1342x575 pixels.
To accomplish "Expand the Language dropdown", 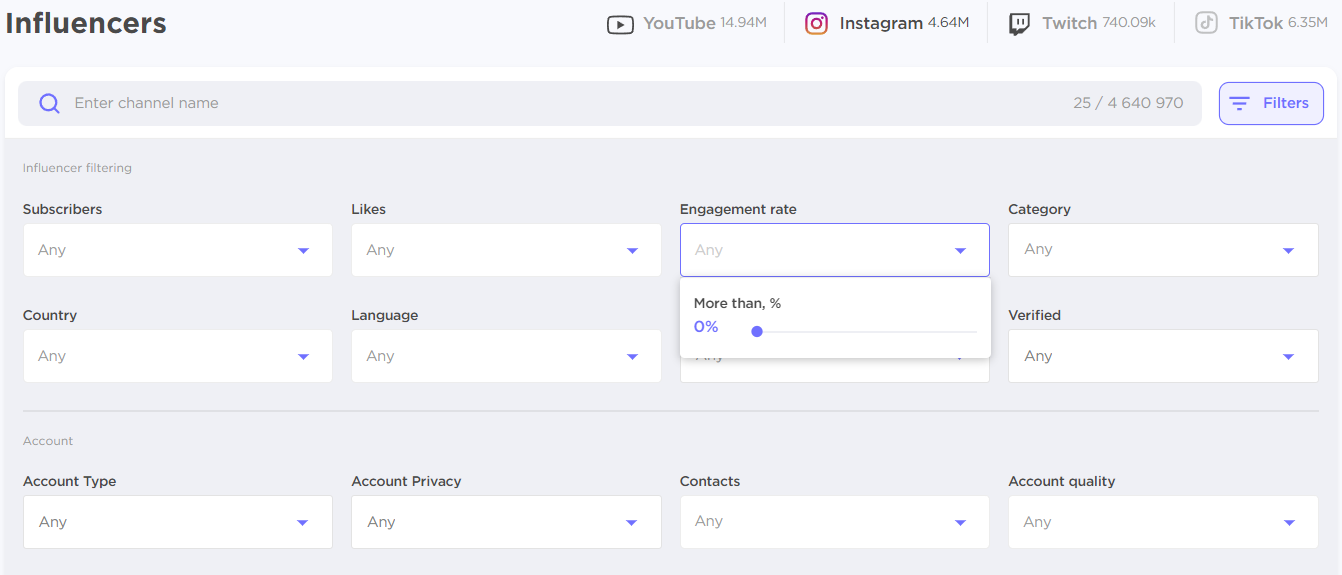I will tap(506, 356).
